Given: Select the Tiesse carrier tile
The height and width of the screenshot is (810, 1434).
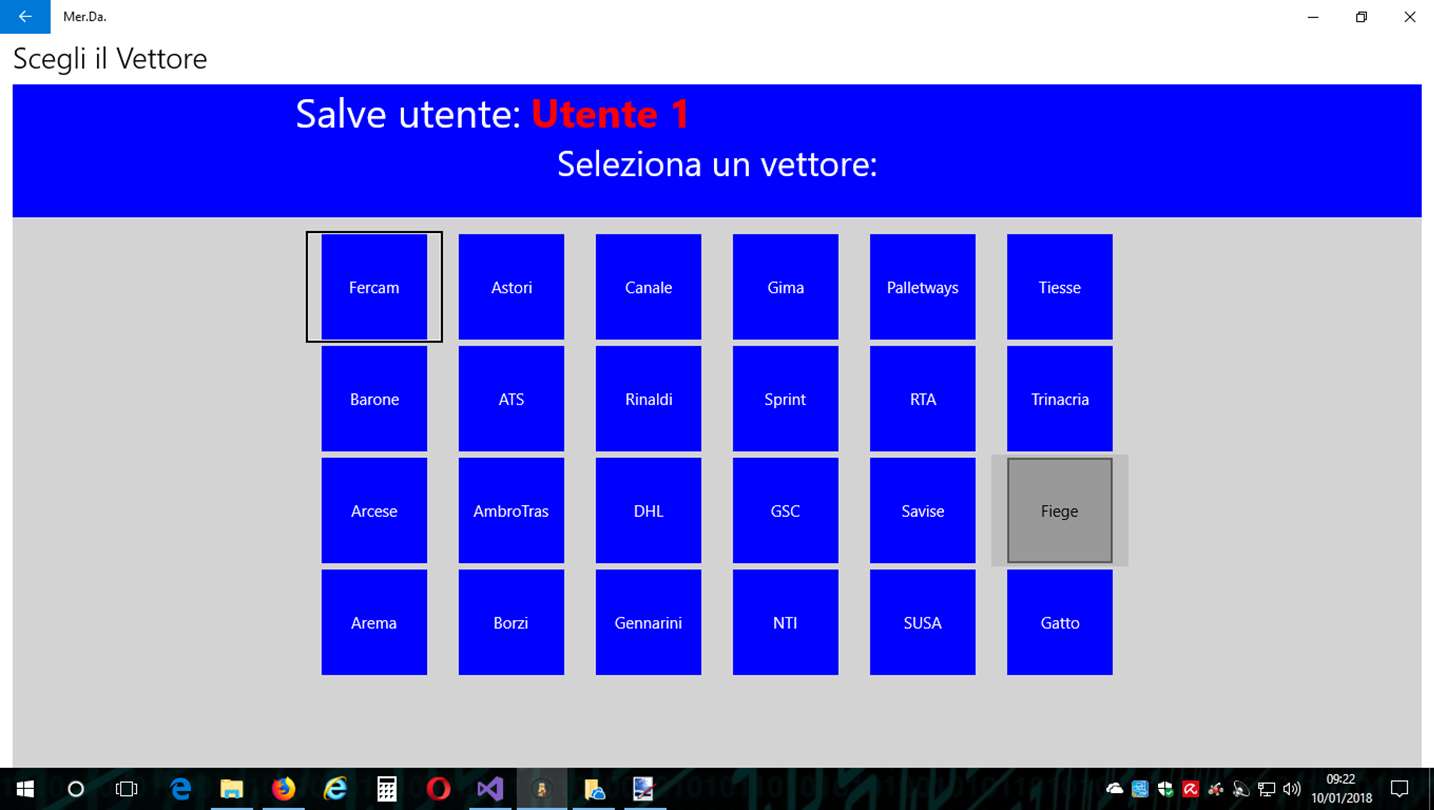Looking at the screenshot, I should (1059, 287).
